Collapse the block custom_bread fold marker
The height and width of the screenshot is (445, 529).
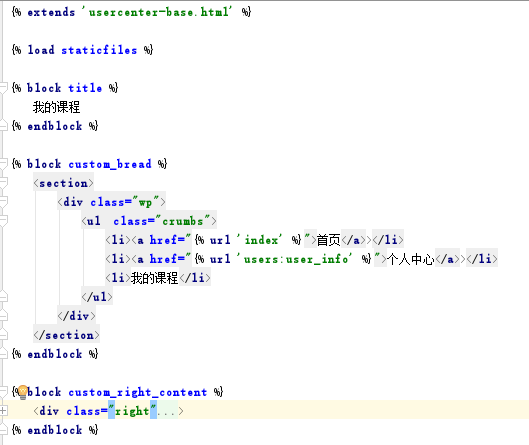tap(3, 164)
